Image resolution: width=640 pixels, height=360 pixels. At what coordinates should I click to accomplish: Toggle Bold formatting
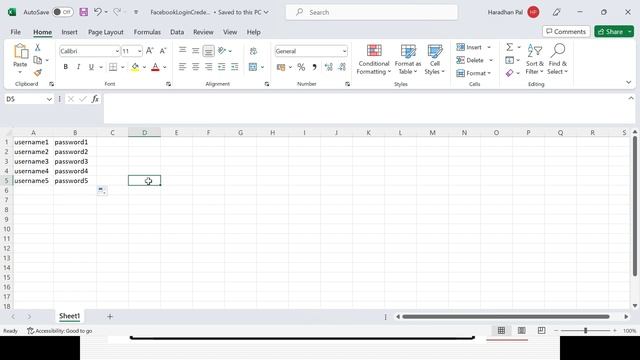(65, 67)
